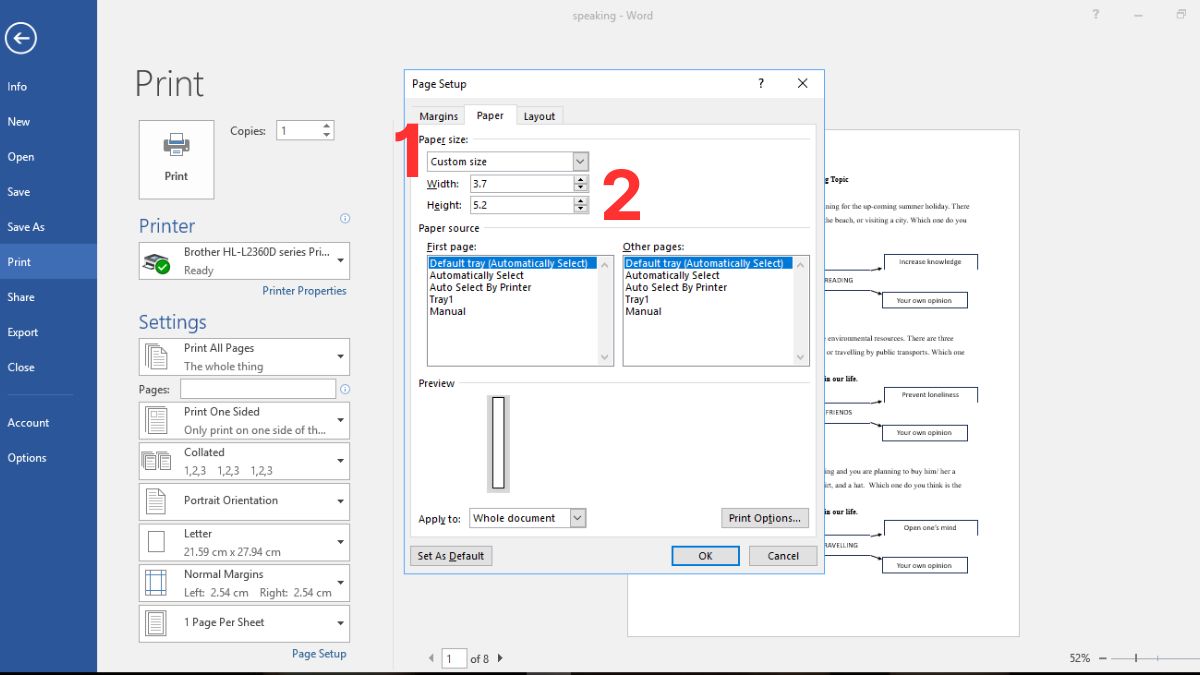Decrease the Copies count

pyautogui.click(x=326, y=135)
